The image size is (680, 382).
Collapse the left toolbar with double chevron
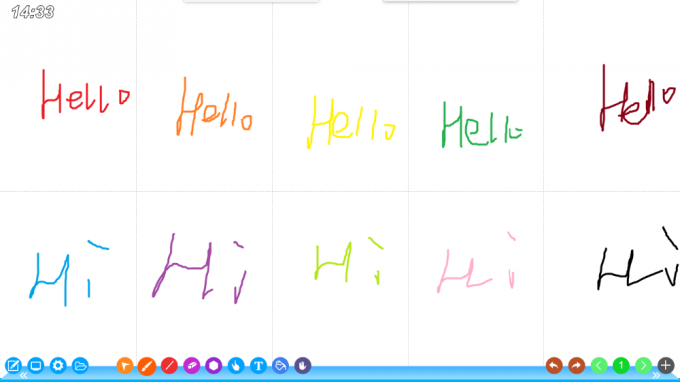23,375
